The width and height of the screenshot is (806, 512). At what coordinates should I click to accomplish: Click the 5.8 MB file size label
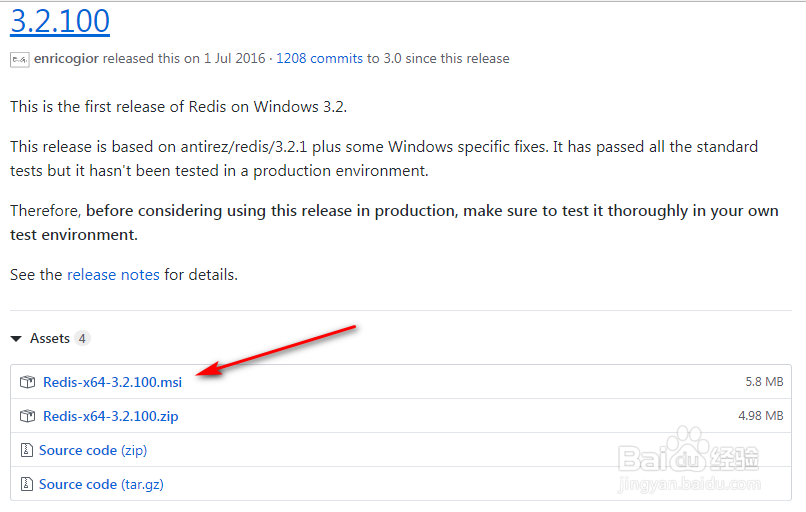click(x=764, y=382)
